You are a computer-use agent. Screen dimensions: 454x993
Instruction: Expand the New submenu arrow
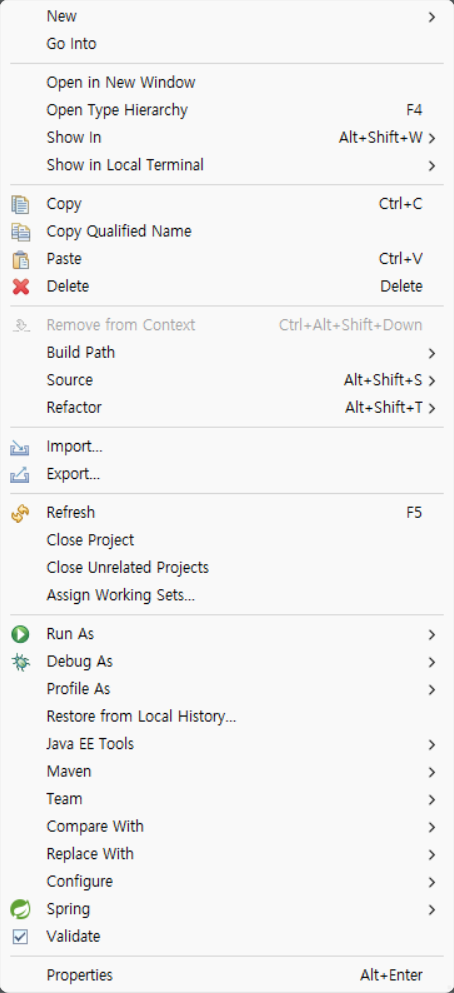pyautogui.click(x=432, y=17)
